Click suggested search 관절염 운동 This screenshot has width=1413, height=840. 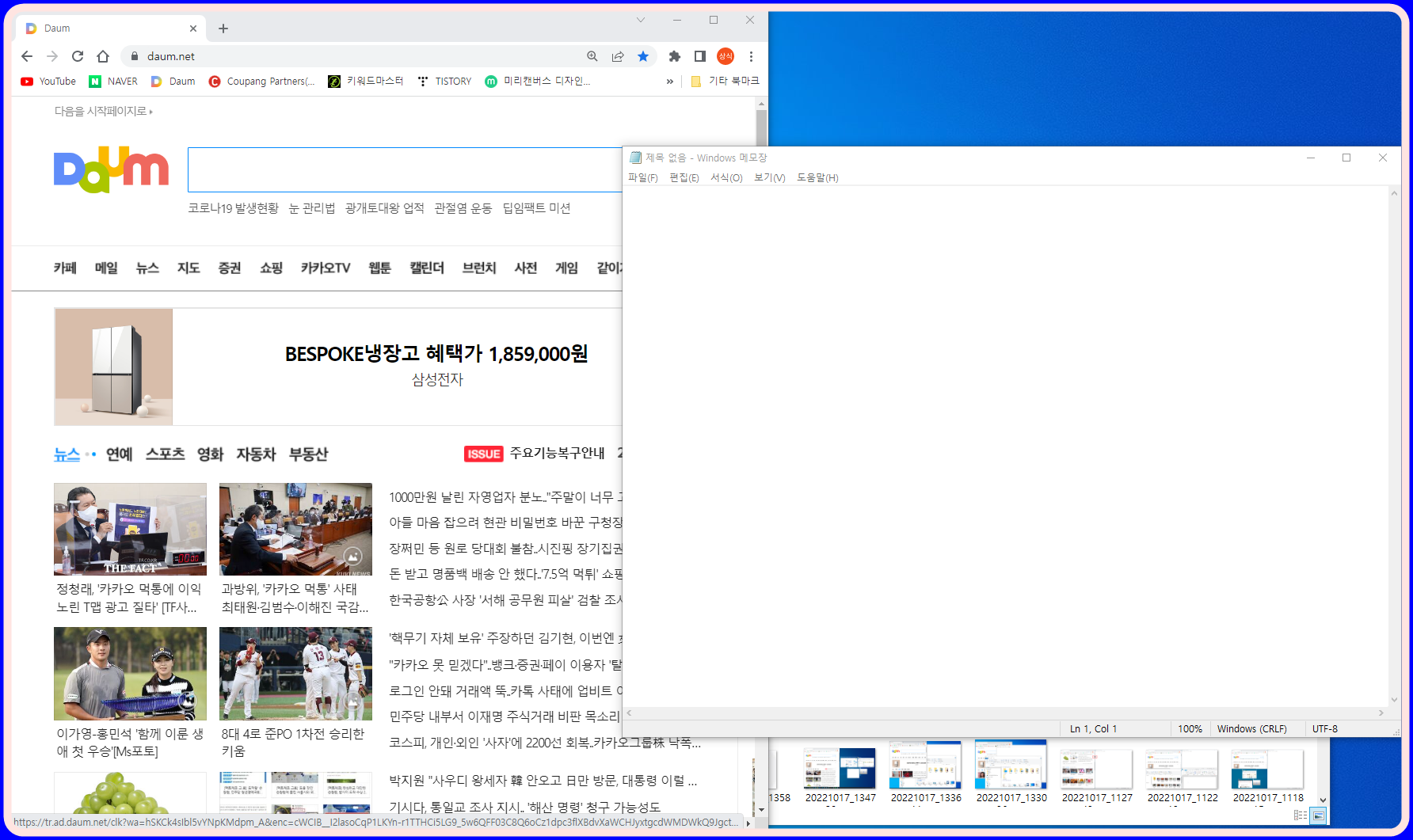click(x=463, y=208)
